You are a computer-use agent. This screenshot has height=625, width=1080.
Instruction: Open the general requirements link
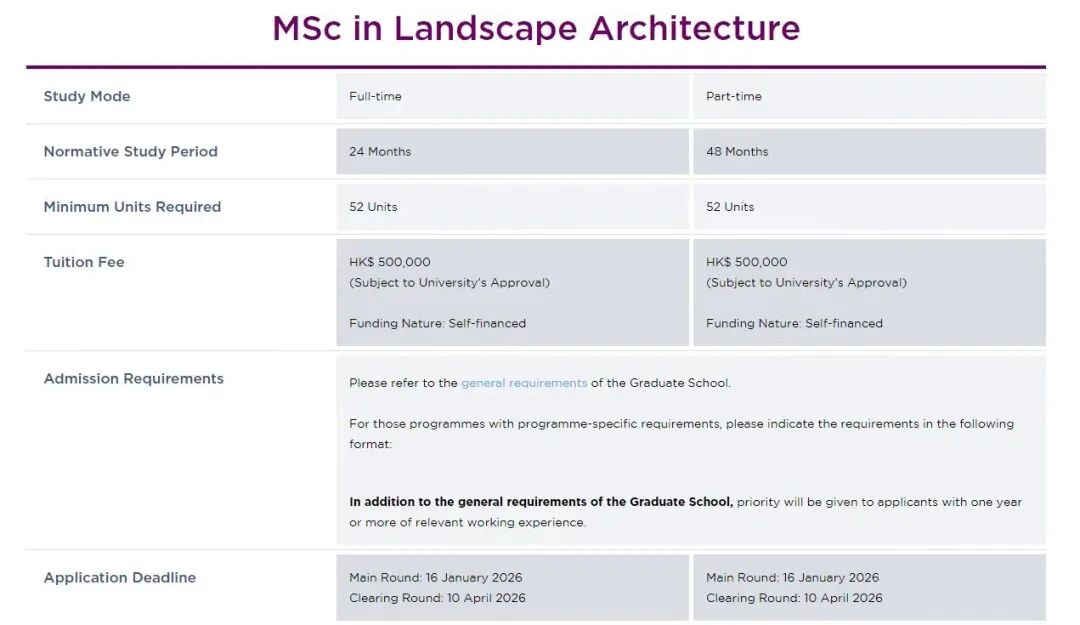click(523, 383)
